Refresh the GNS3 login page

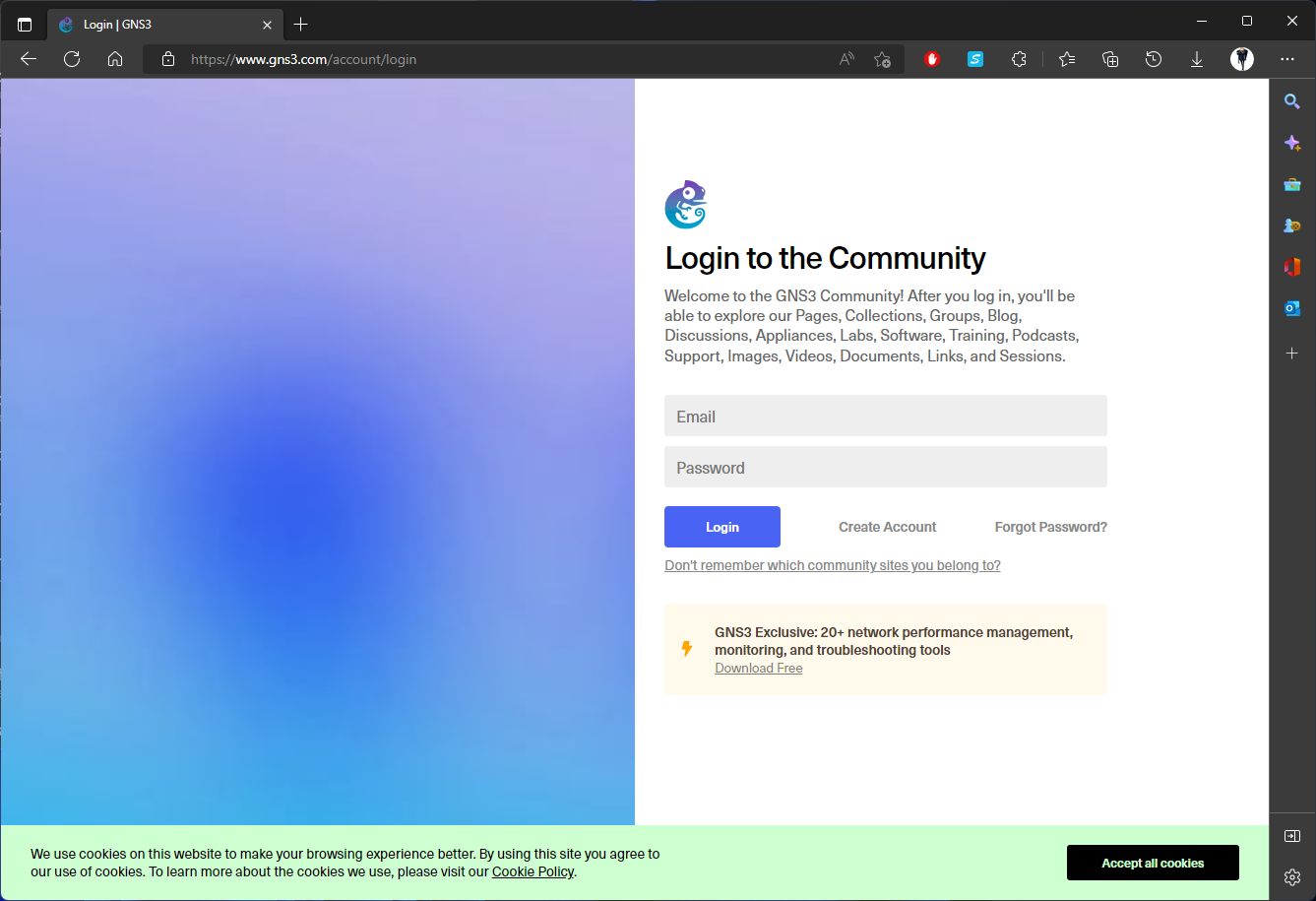[x=72, y=59]
